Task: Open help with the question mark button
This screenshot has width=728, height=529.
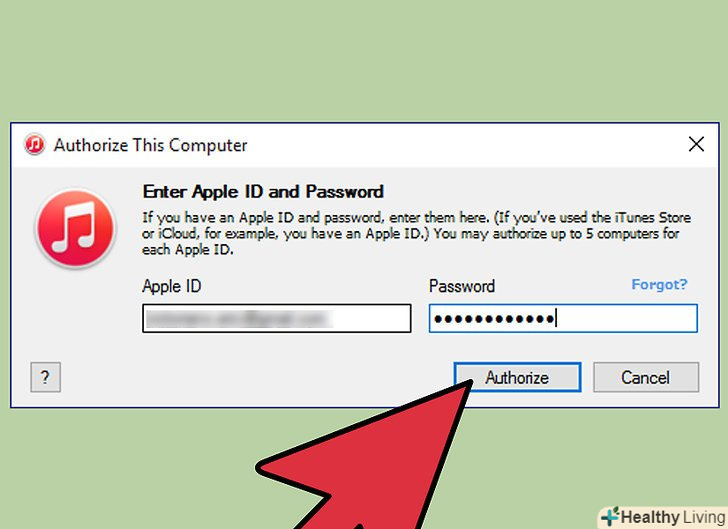Action: (46, 377)
